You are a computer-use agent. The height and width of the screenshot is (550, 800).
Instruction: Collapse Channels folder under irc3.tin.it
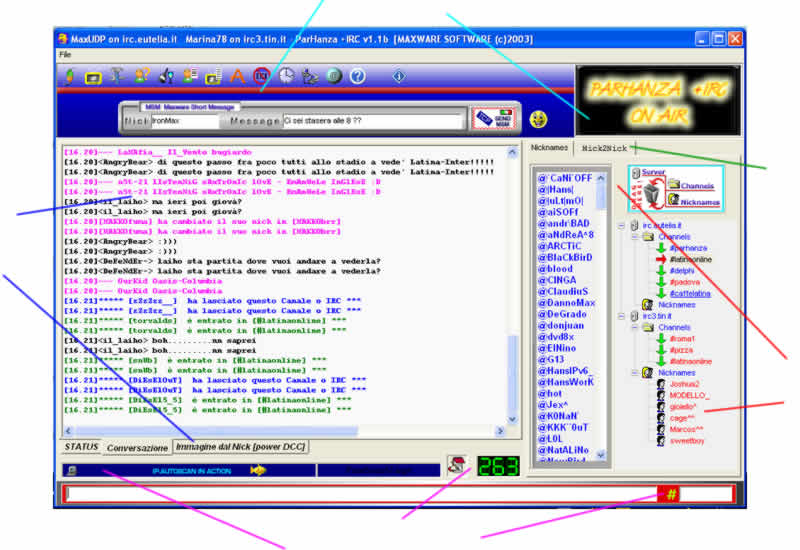point(635,328)
